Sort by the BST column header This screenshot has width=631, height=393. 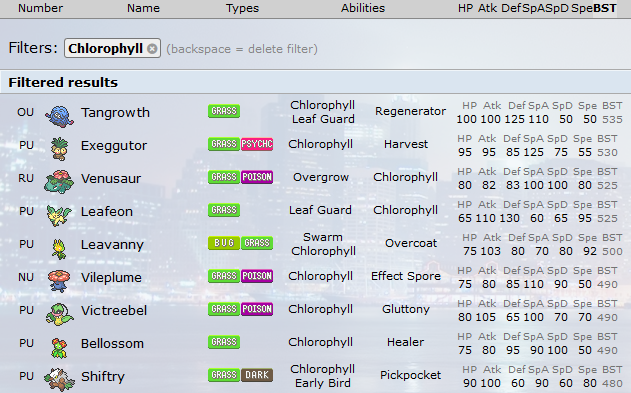point(604,8)
